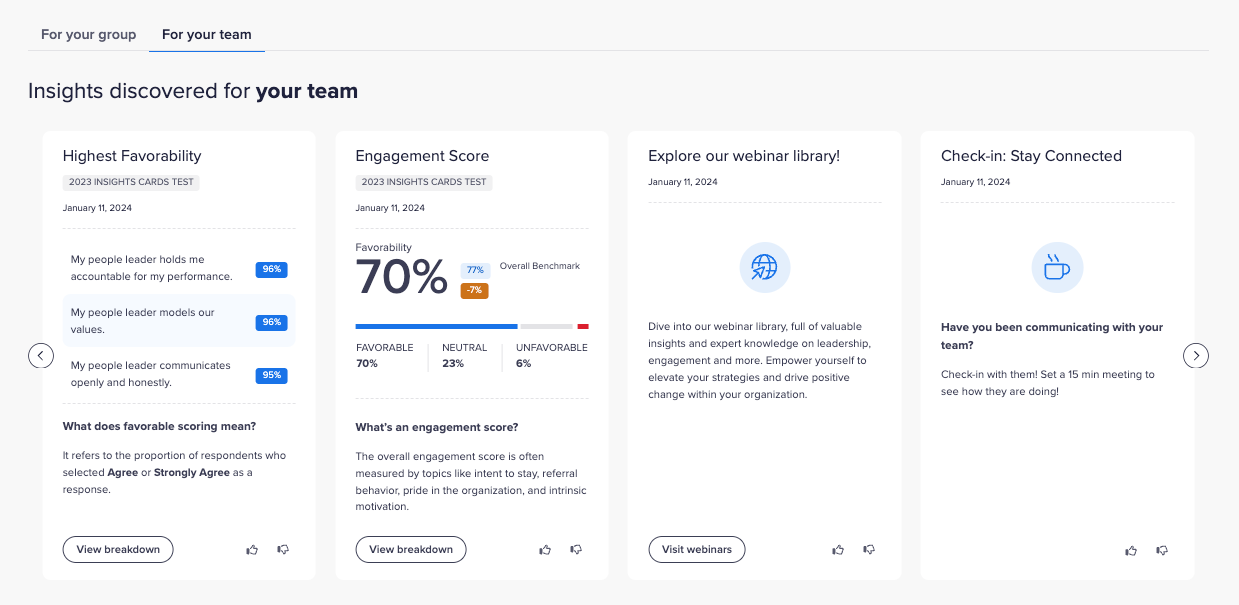Go back using the left carousel arrow

(x=41, y=355)
